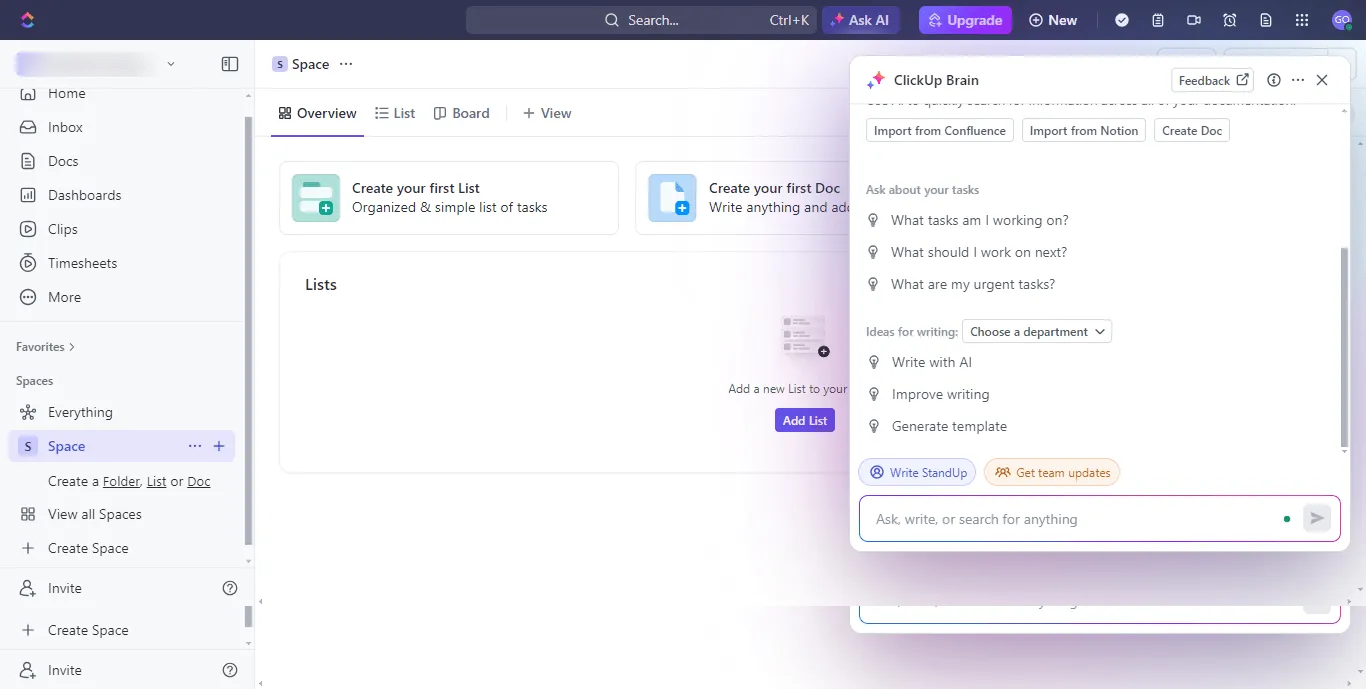Expand the Favorites section chevron
Viewport: 1366px width, 690px height.
pos(72,347)
